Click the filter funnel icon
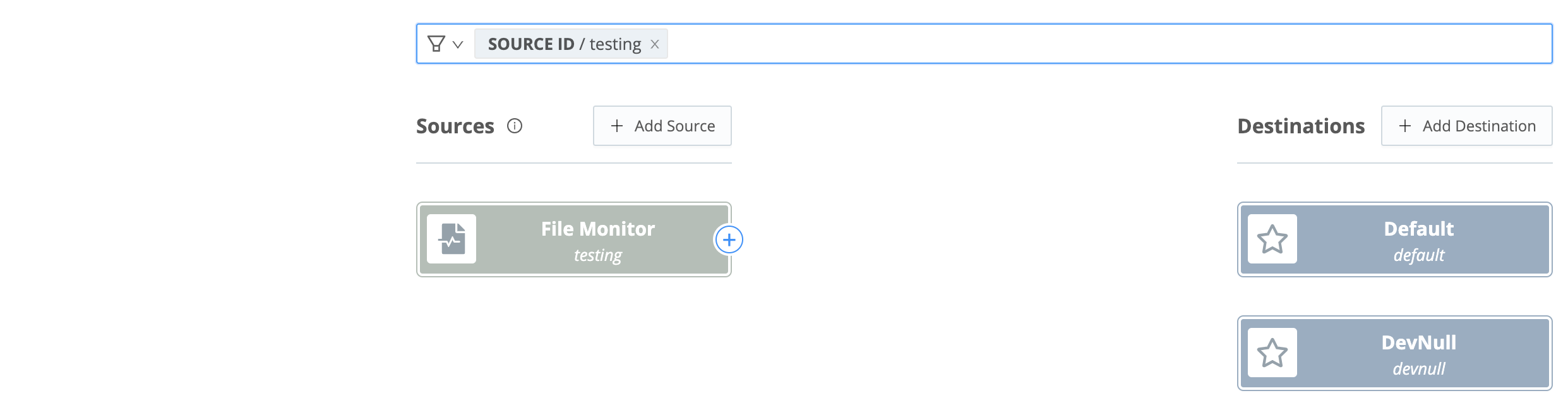 click(436, 44)
